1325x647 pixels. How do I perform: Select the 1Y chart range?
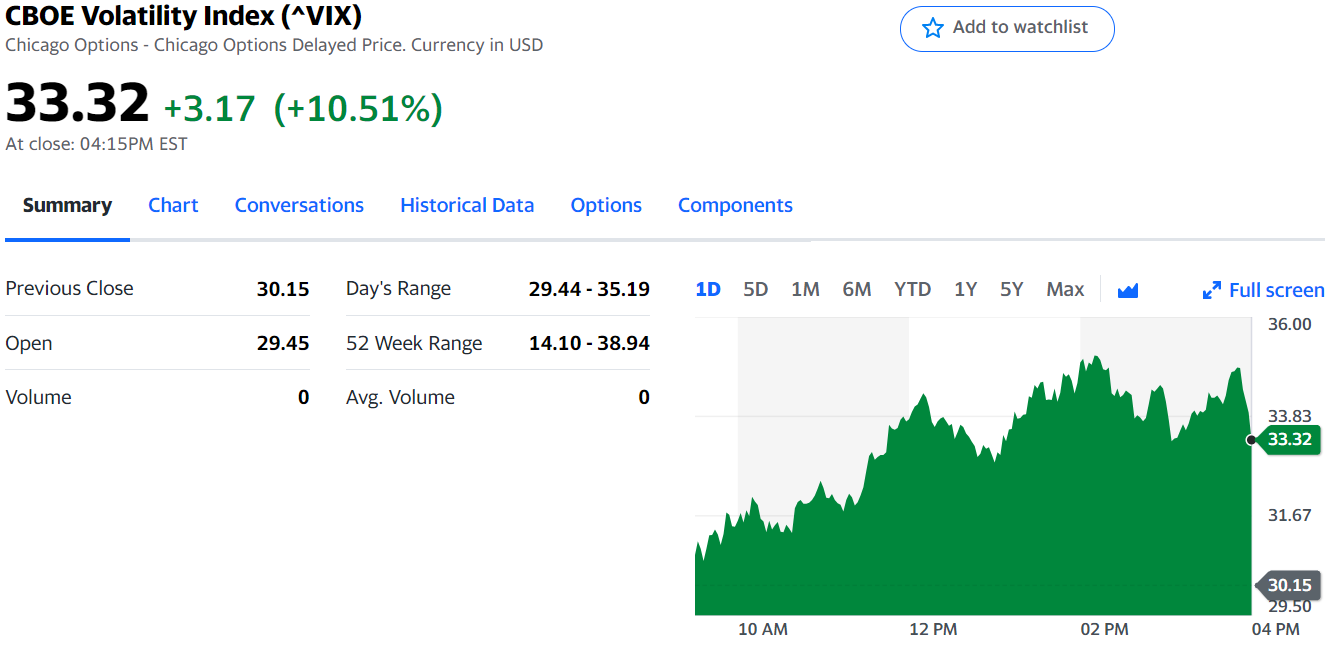965,289
